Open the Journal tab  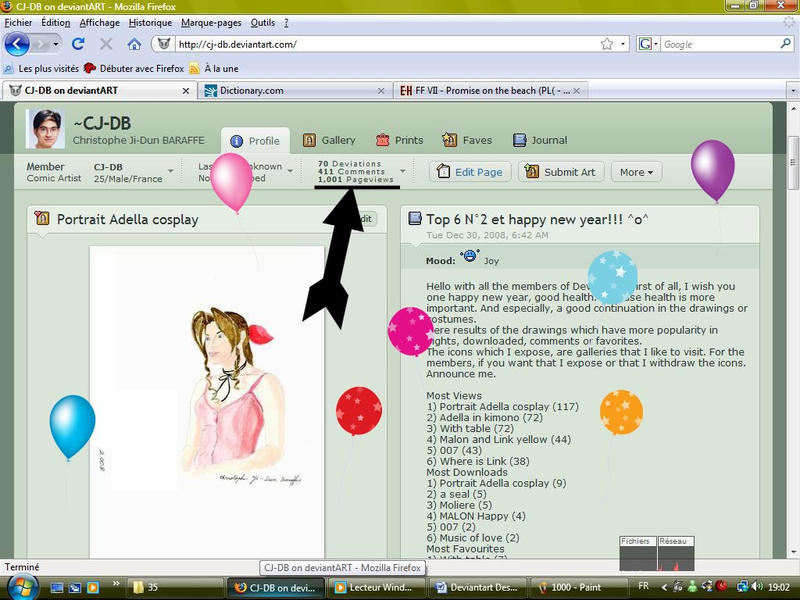(540, 140)
